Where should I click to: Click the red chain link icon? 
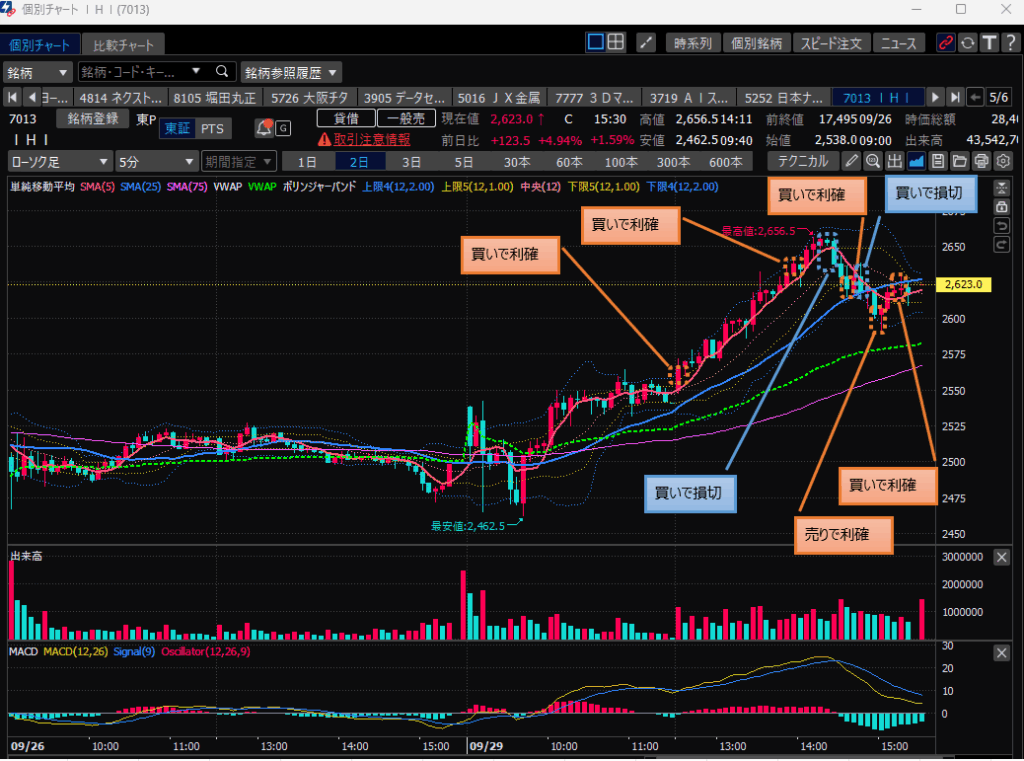pyautogui.click(x=944, y=42)
